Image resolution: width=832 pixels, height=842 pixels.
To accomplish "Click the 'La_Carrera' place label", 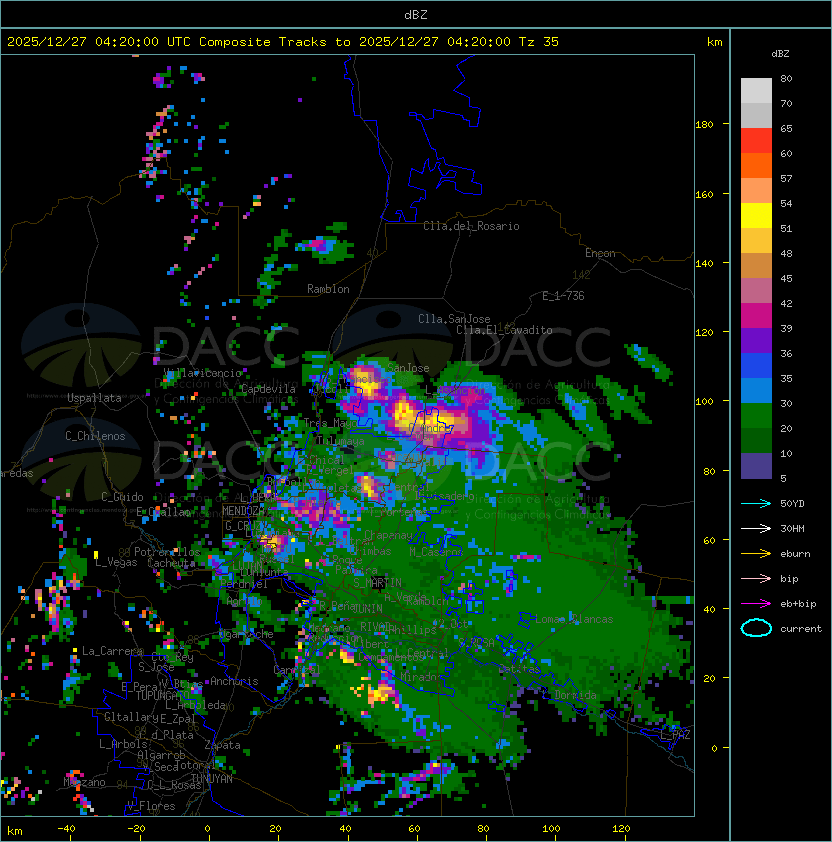I will 112,651.
